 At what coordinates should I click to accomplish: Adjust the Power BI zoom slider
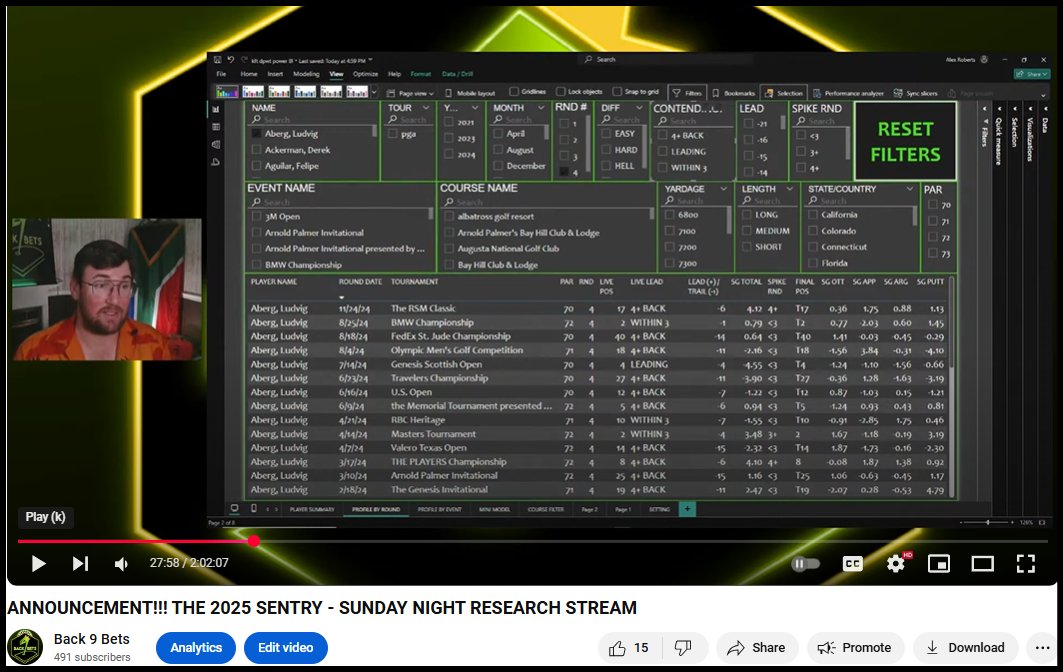click(987, 523)
